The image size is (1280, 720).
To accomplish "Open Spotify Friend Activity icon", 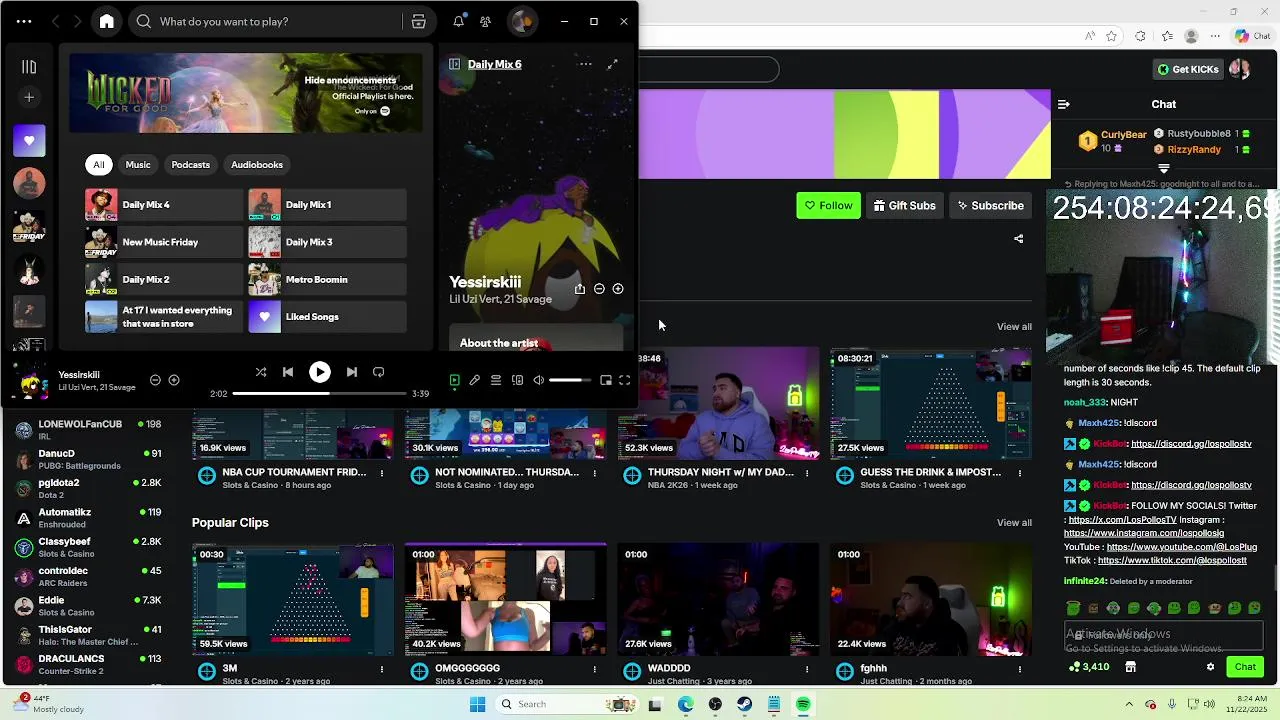I will coord(485,21).
